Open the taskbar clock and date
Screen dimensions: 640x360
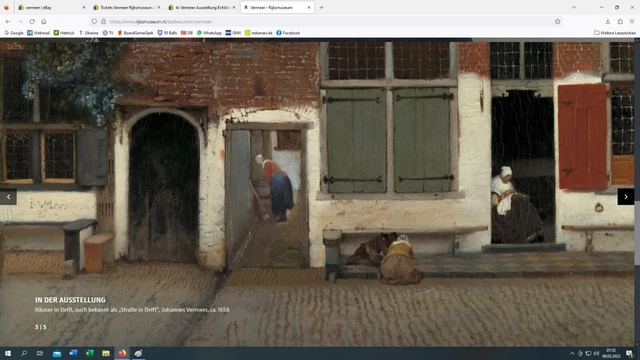611,353
